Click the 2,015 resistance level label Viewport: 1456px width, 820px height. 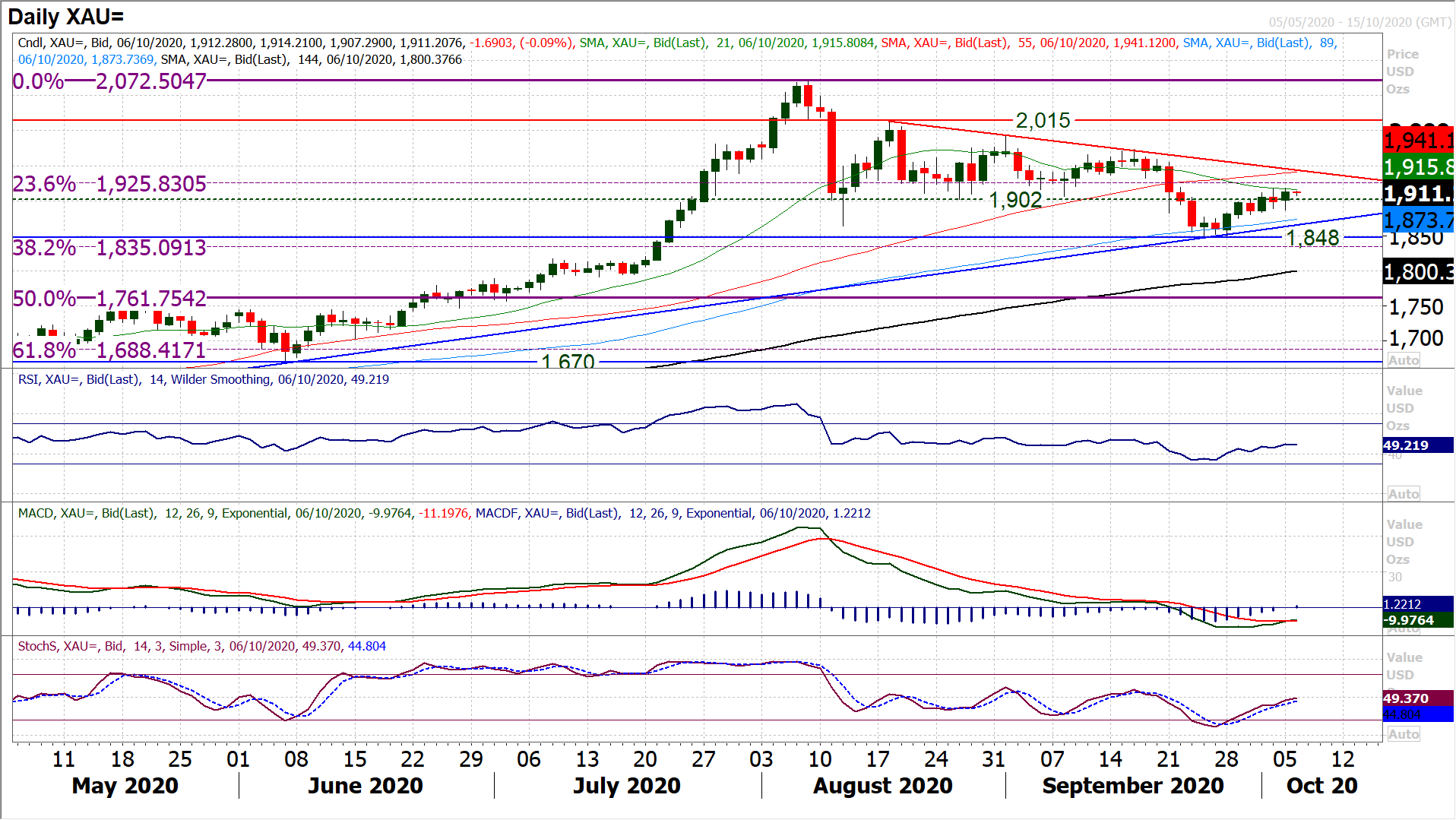point(1043,120)
